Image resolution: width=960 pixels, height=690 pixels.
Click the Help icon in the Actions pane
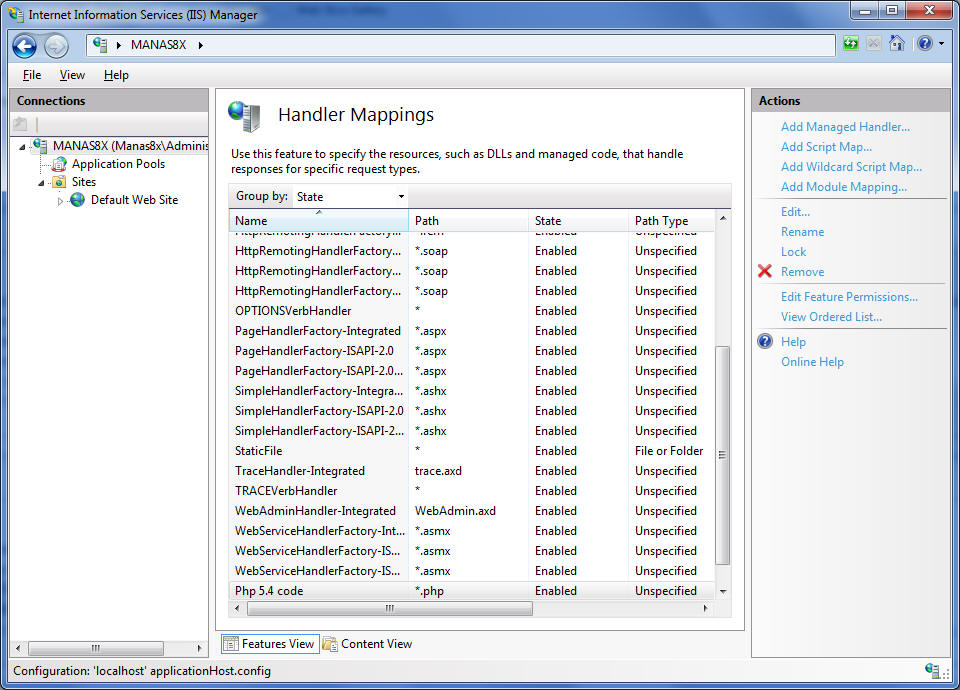(x=765, y=341)
